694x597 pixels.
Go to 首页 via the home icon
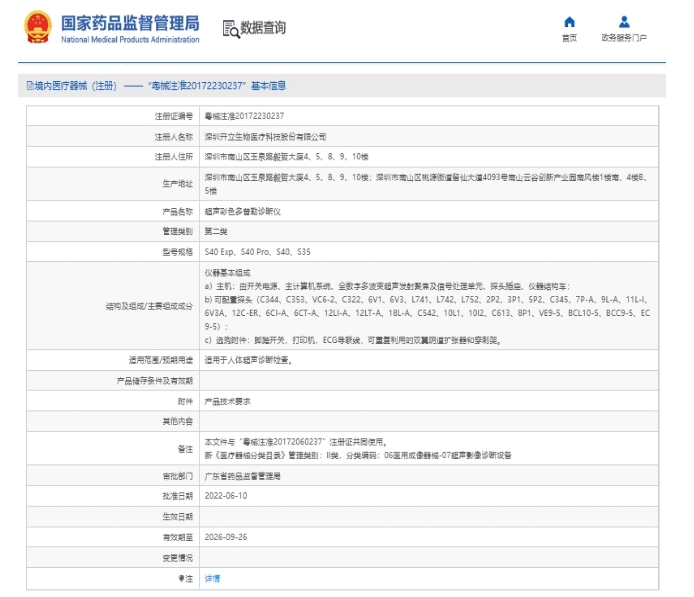click(569, 22)
